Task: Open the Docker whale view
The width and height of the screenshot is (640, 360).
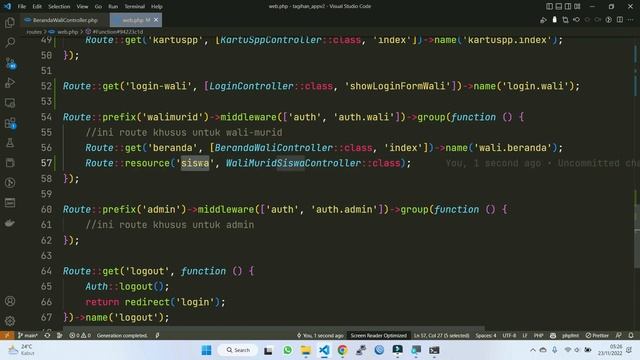Action: pos(10,222)
